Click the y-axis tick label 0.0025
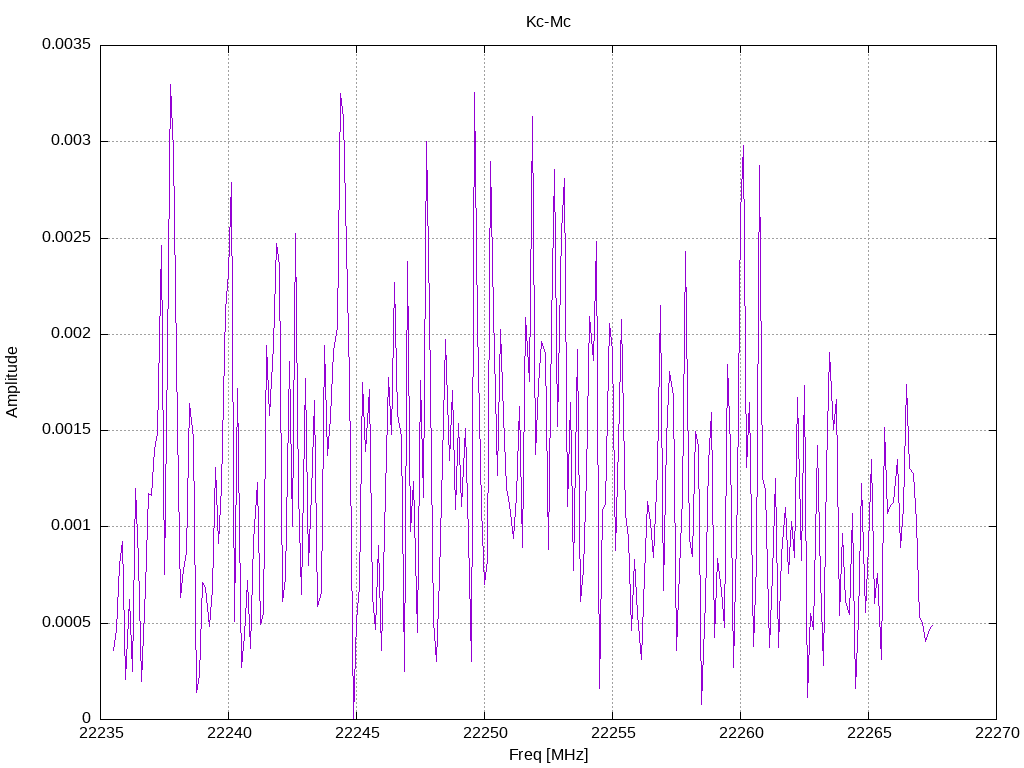1024x768 pixels. coord(67,237)
